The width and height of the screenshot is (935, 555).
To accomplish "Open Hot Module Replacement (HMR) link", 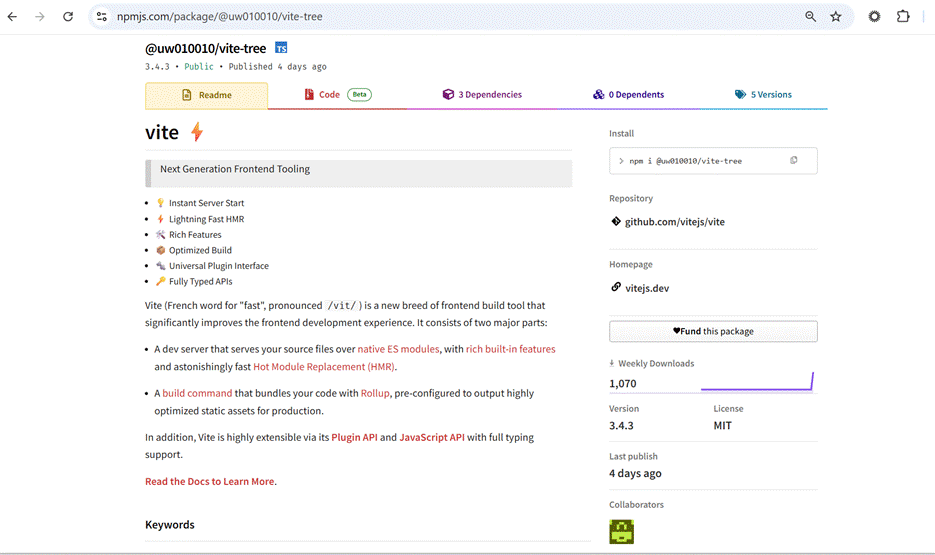I will coord(324,367).
